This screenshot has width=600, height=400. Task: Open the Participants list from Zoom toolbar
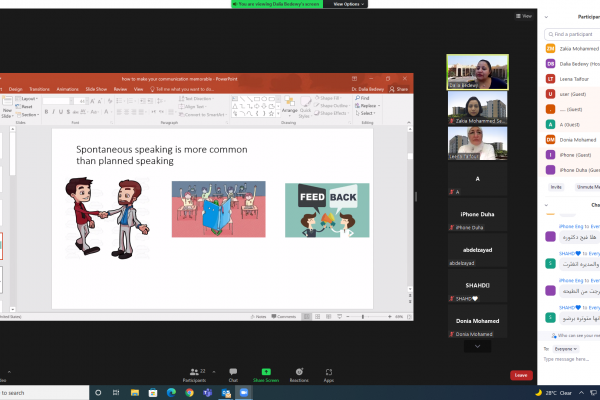194,373
